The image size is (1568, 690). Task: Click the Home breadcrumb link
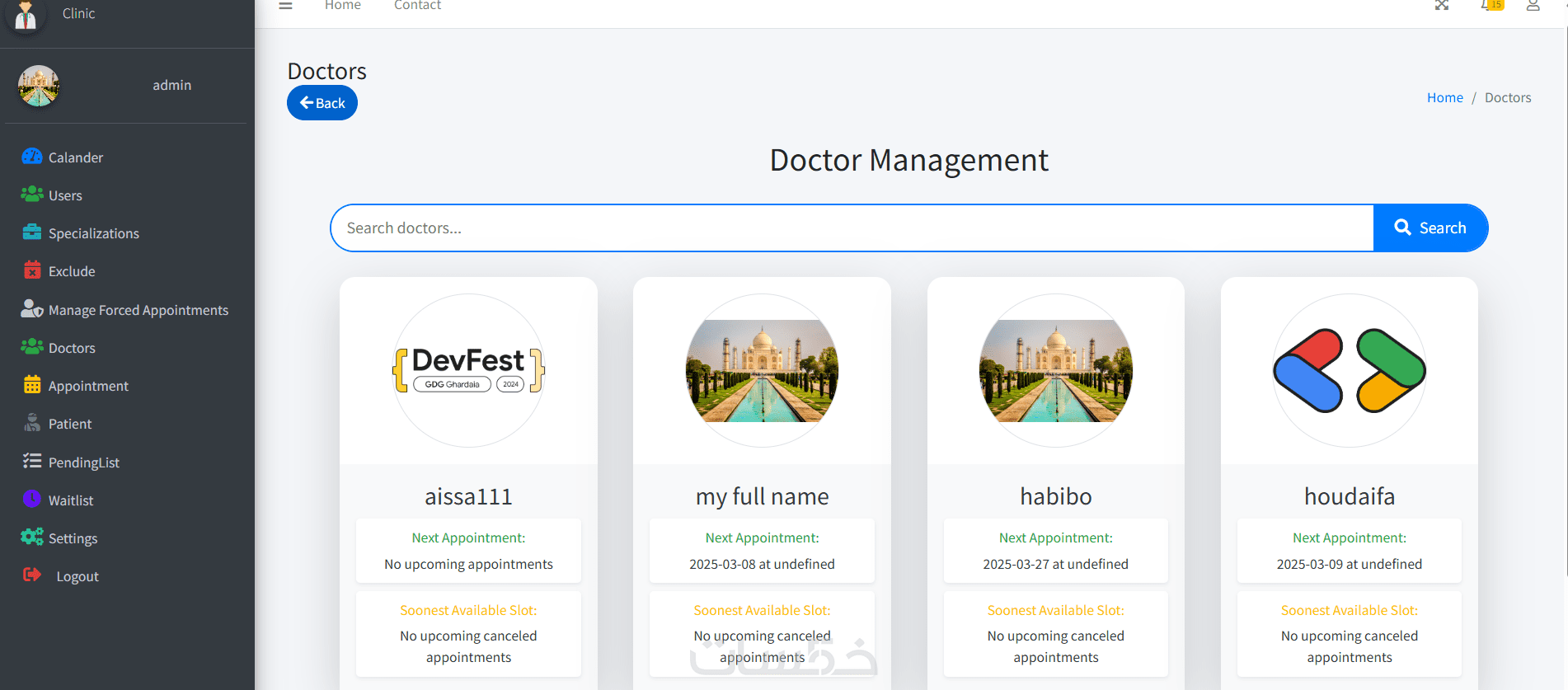click(1444, 97)
